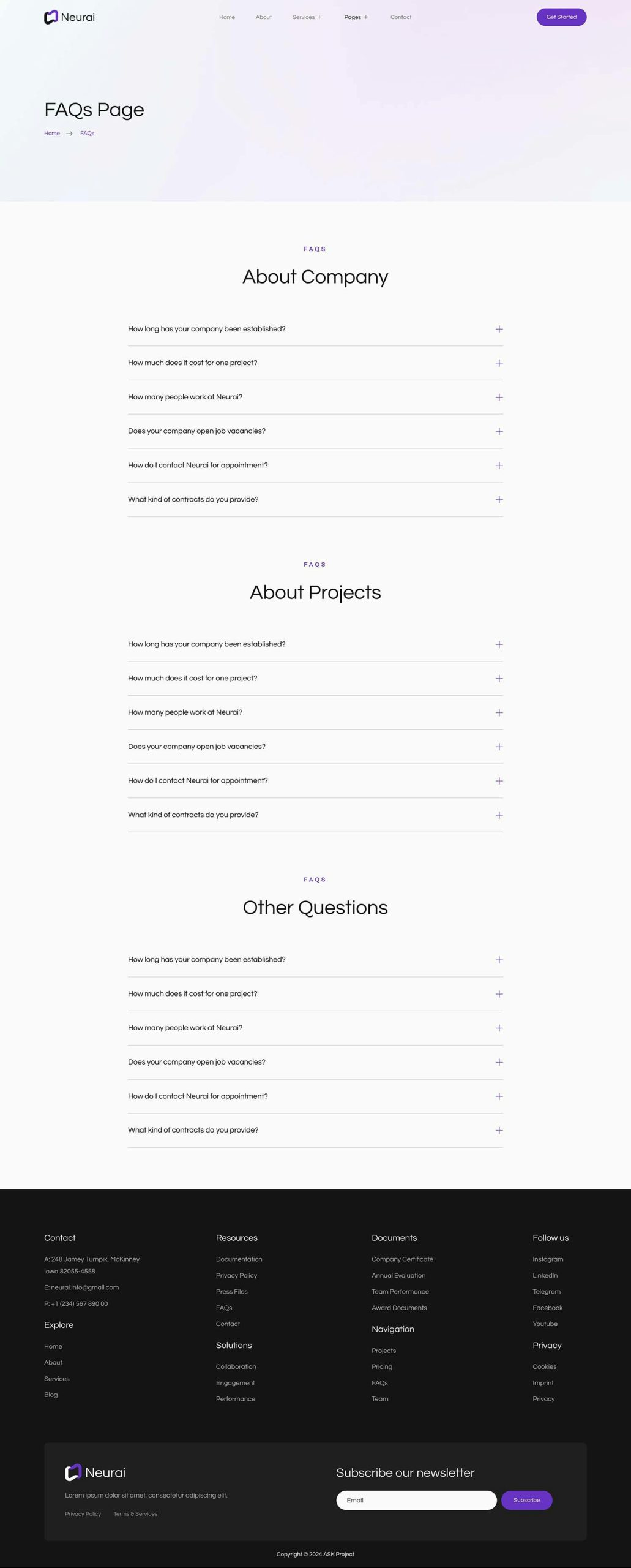Image resolution: width=631 pixels, height=1568 pixels.
Task: Expand "How many people work at Neurai" in Other Questions
Action: click(x=315, y=1028)
